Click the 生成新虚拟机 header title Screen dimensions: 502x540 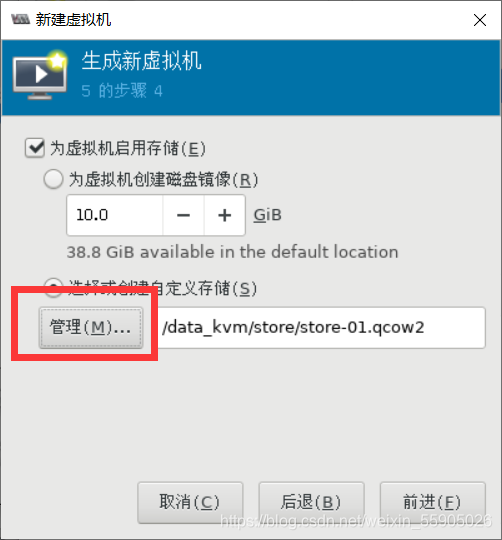click(142, 61)
